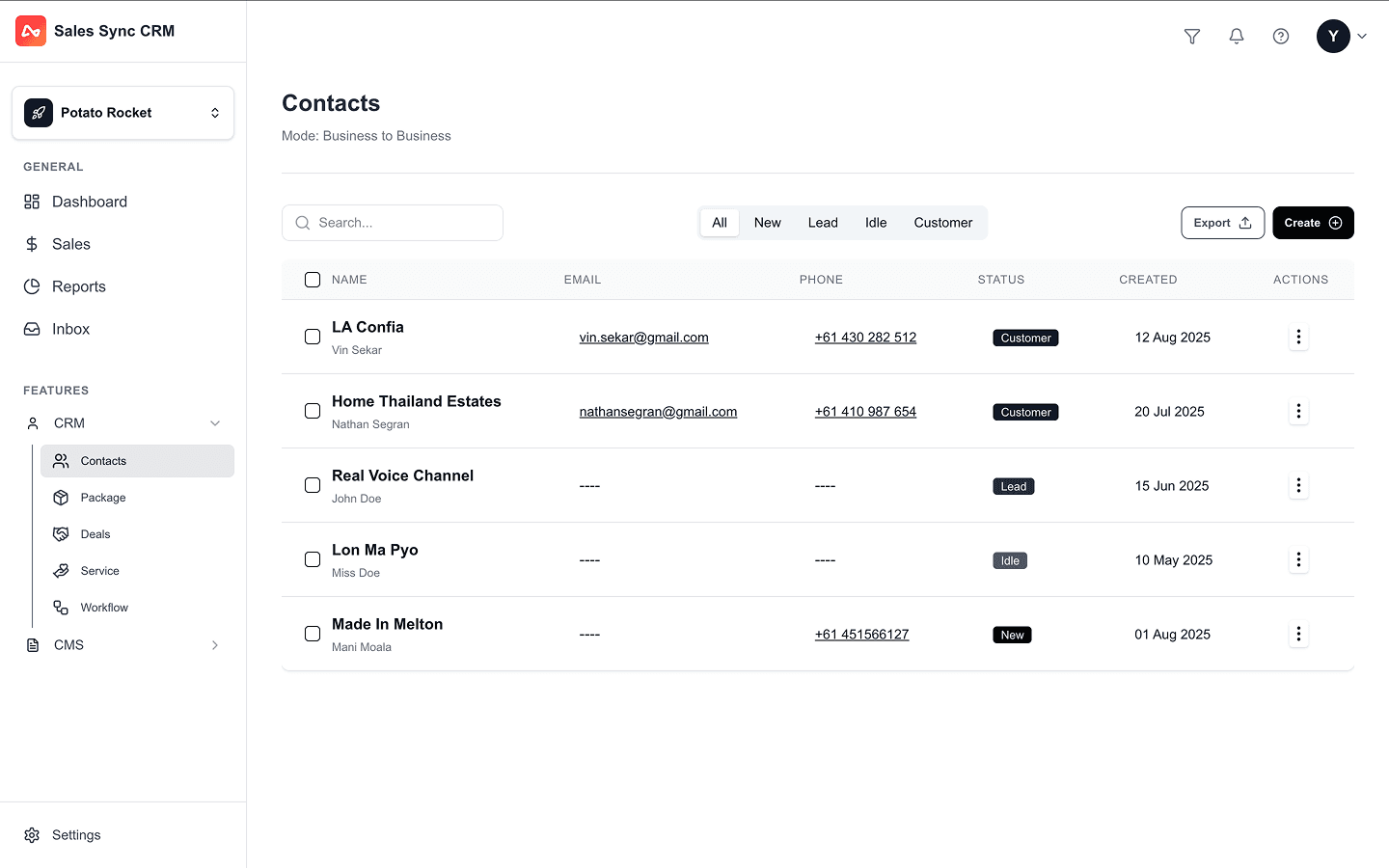Select the Real Voice Channel row checkbox
Viewport: 1389px width, 868px height.
[313, 485]
